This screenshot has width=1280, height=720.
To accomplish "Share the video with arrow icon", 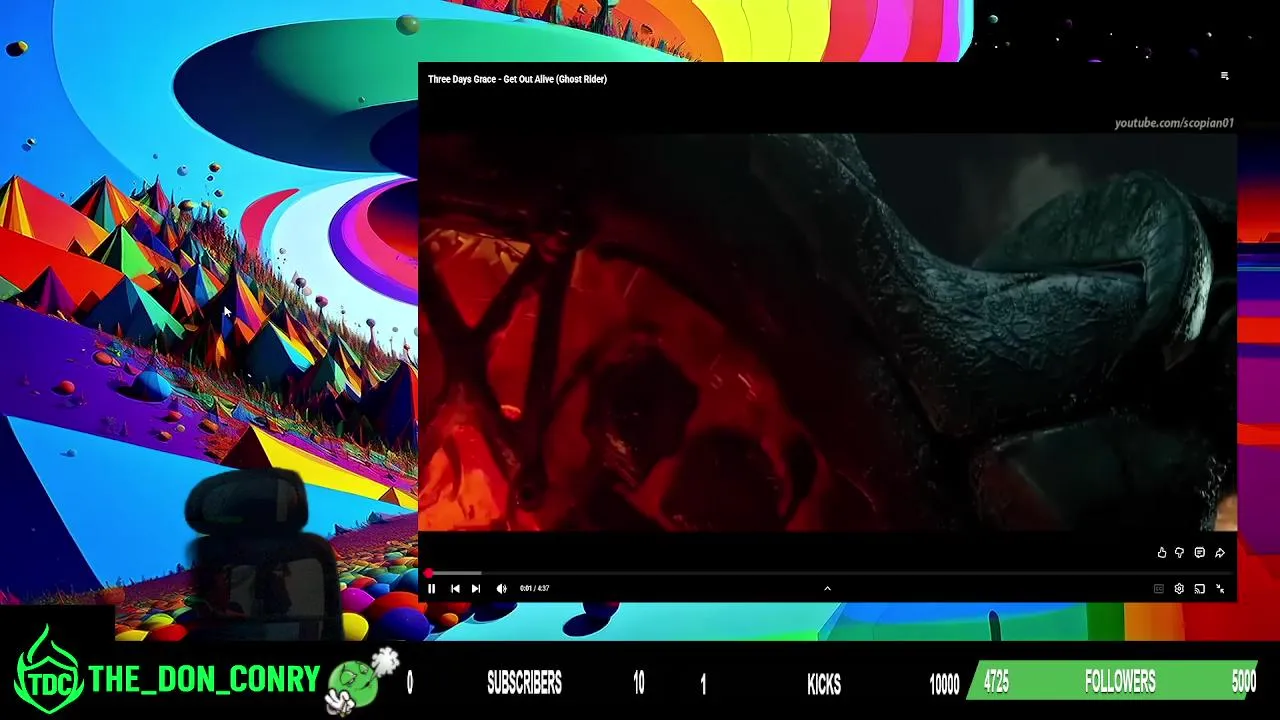I will coord(1220,553).
